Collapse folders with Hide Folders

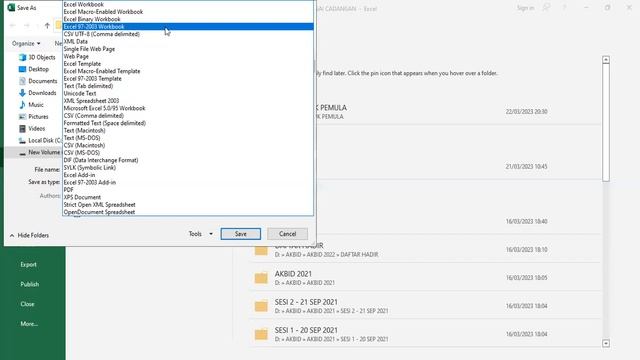pos(29,236)
